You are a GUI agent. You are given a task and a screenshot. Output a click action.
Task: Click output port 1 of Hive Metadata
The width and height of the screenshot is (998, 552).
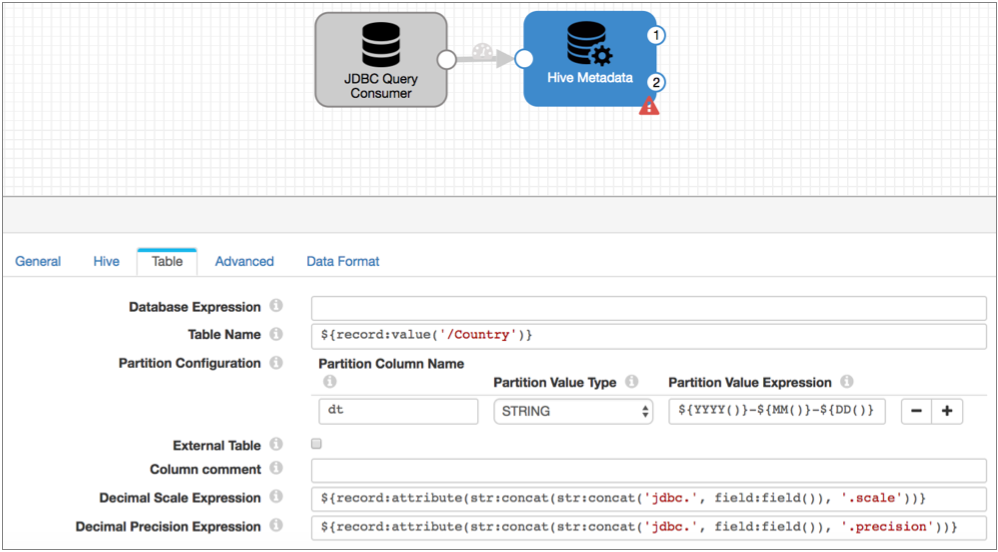point(656,35)
